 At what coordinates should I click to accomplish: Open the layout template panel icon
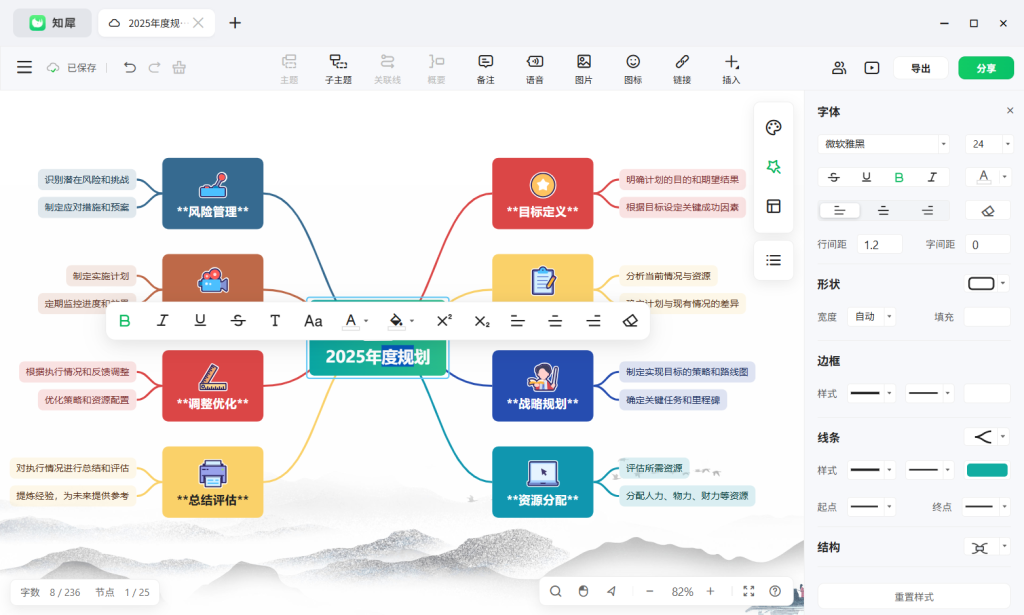click(x=774, y=206)
